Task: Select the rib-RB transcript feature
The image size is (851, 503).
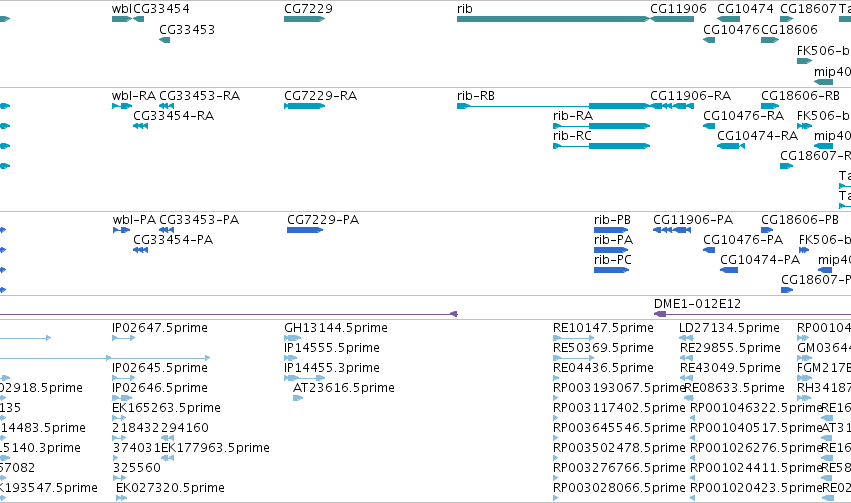Action: click(554, 106)
